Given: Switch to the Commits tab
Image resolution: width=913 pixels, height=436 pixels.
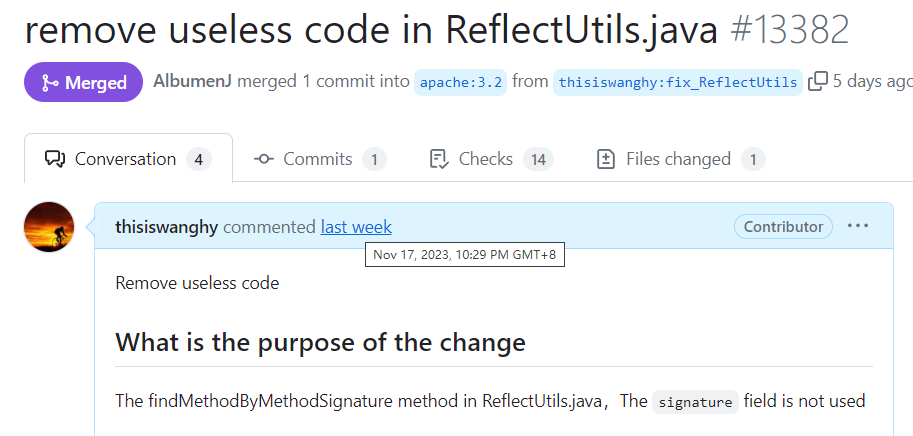Looking at the screenshot, I should coord(320,159).
